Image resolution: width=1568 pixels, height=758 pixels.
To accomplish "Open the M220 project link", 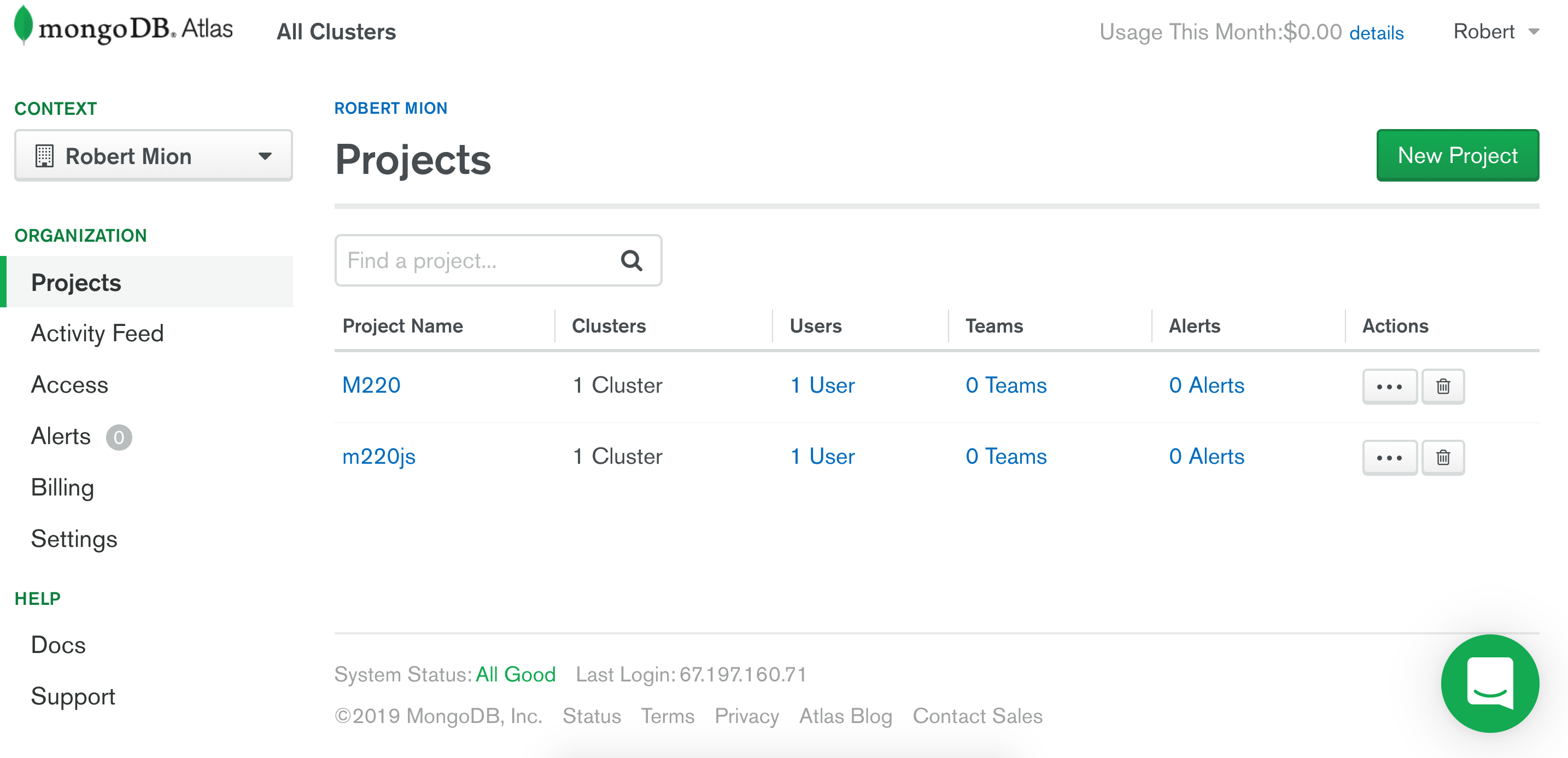I will coord(371,386).
